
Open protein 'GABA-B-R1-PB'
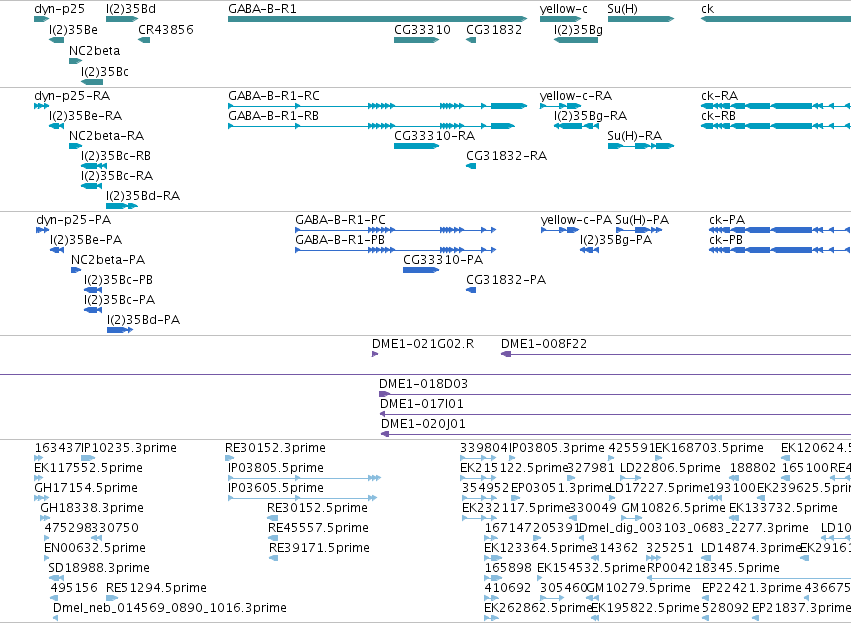pos(340,240)
